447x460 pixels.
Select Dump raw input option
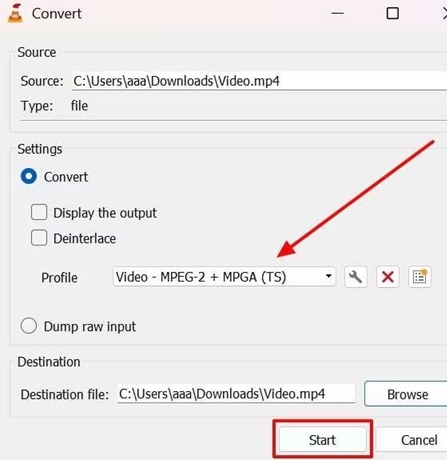(x=29, y=326)
